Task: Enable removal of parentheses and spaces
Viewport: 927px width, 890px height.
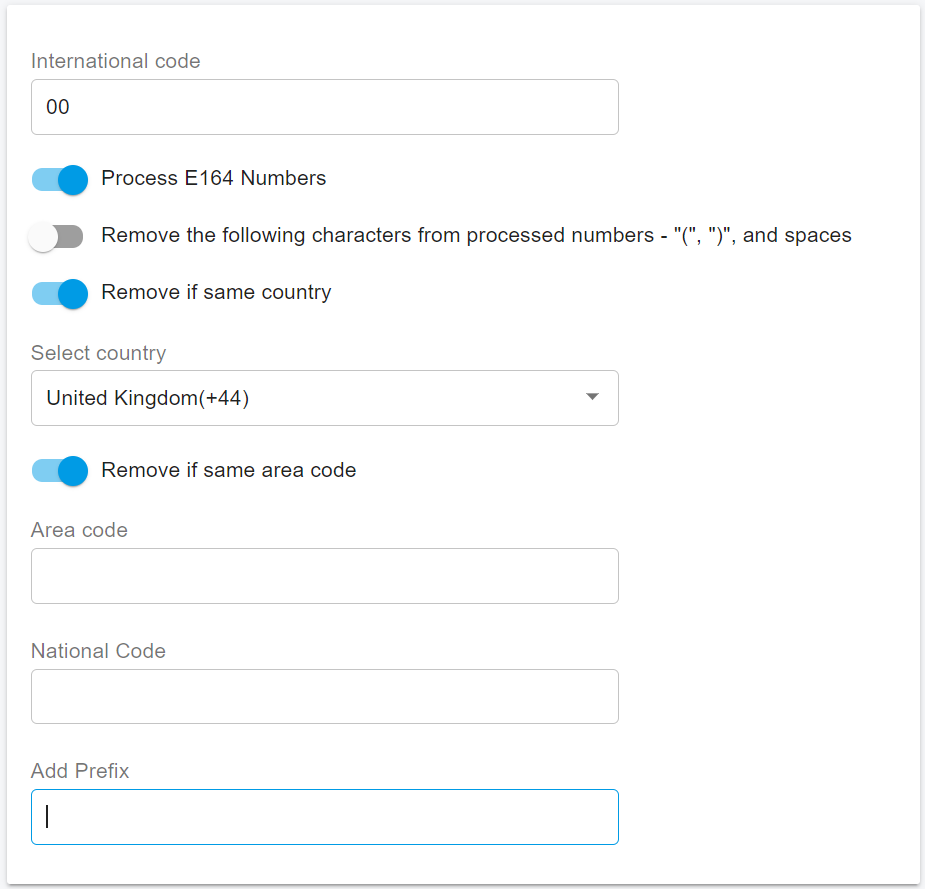Action: point(57,236)
